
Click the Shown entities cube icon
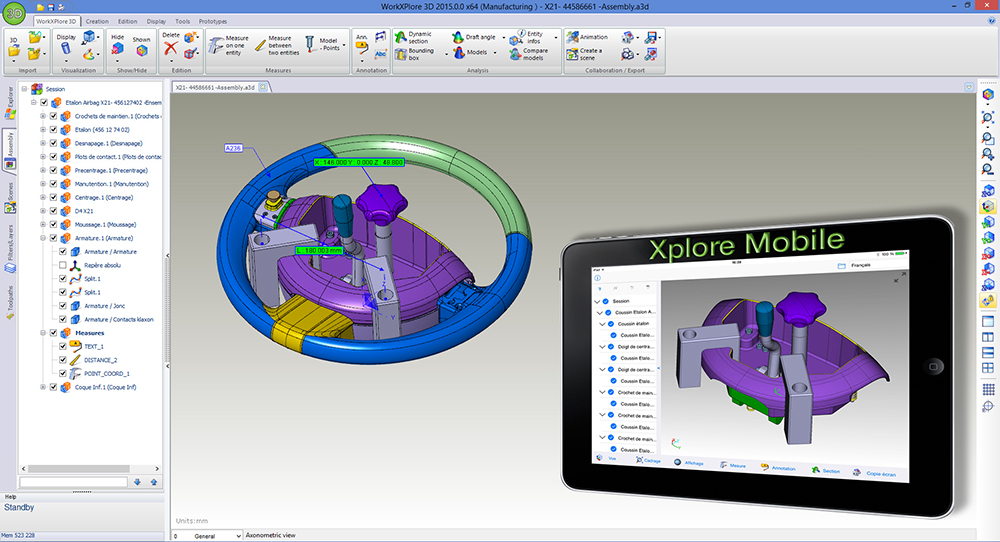(x=142, y=51)
